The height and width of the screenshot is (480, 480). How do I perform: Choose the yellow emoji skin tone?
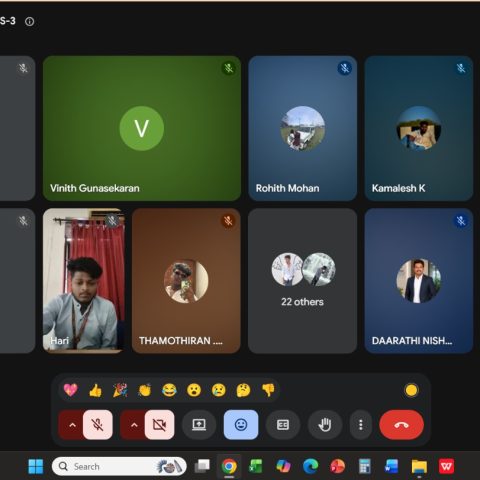coord(411,390)
